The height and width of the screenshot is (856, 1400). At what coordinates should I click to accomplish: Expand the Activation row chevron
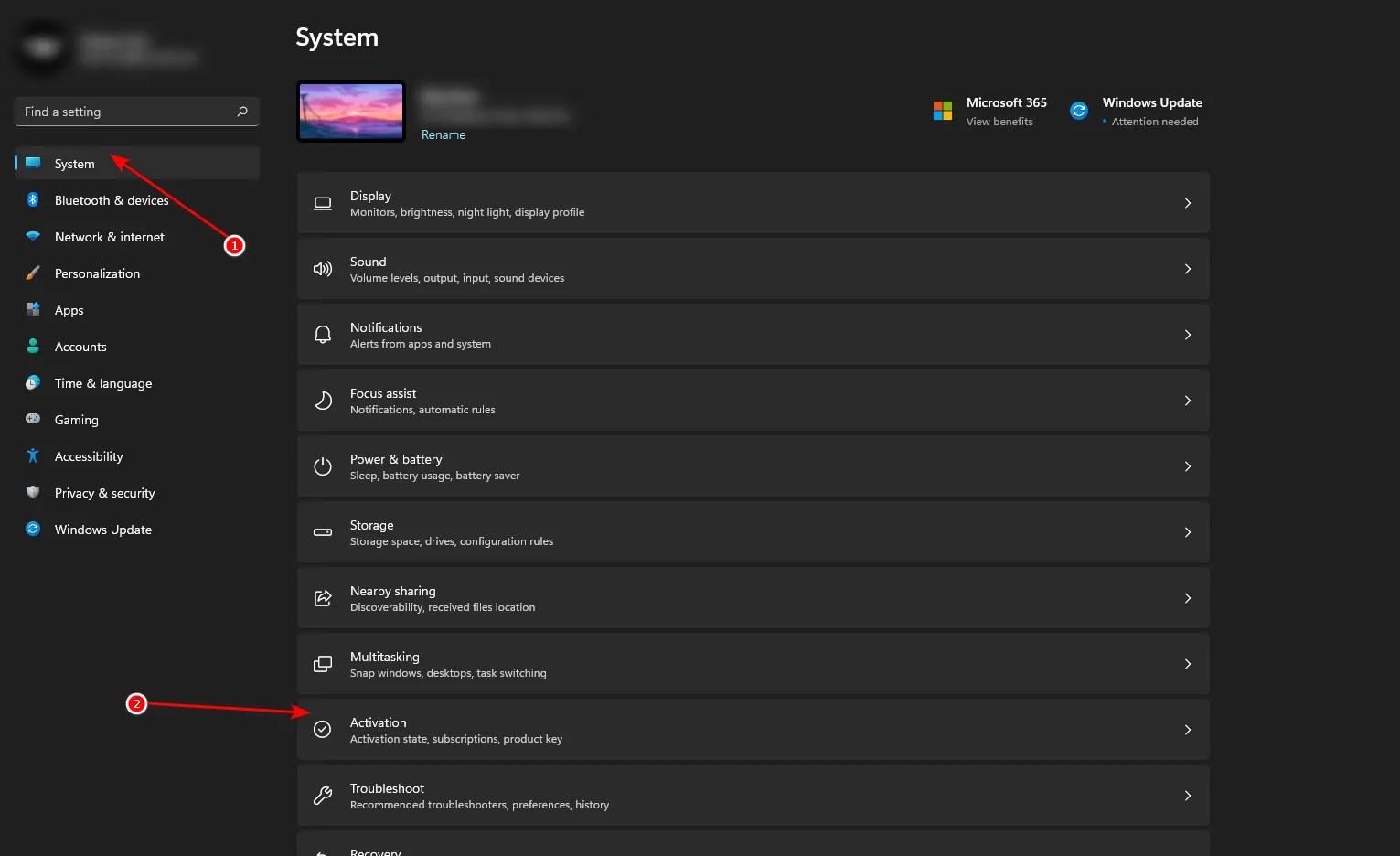click(x=1188, y=729)
